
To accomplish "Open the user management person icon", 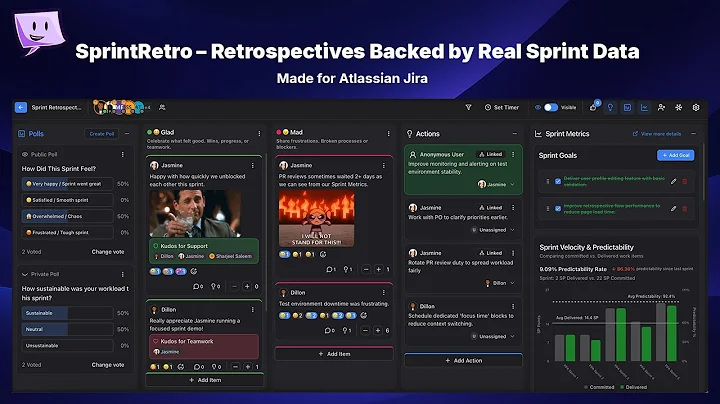I will click(x=661, y=107).
